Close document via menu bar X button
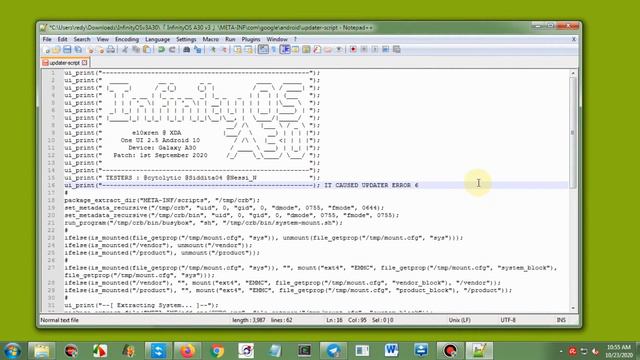 pos(573,39)
